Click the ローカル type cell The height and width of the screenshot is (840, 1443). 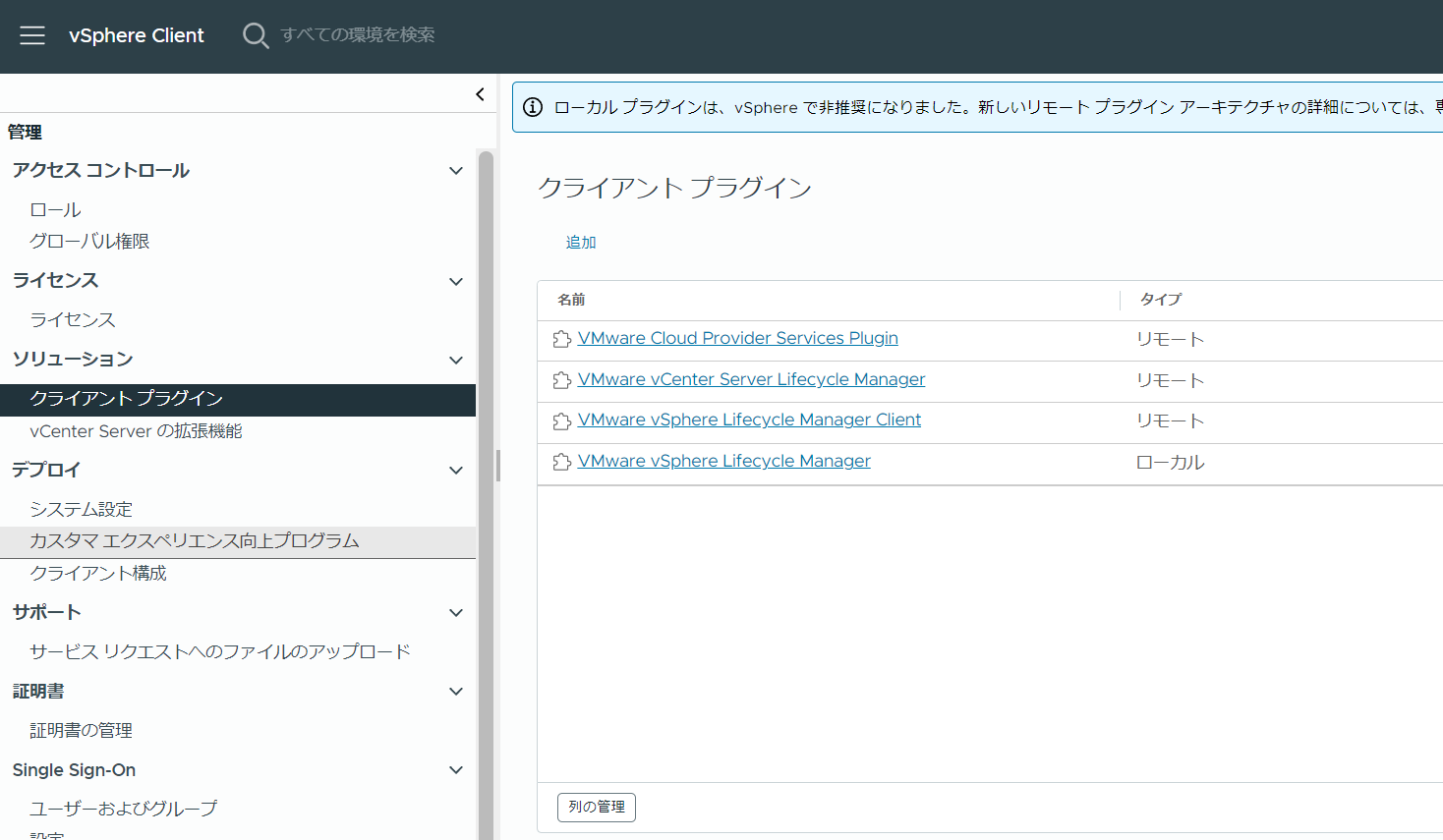[x=1170, y=462]
